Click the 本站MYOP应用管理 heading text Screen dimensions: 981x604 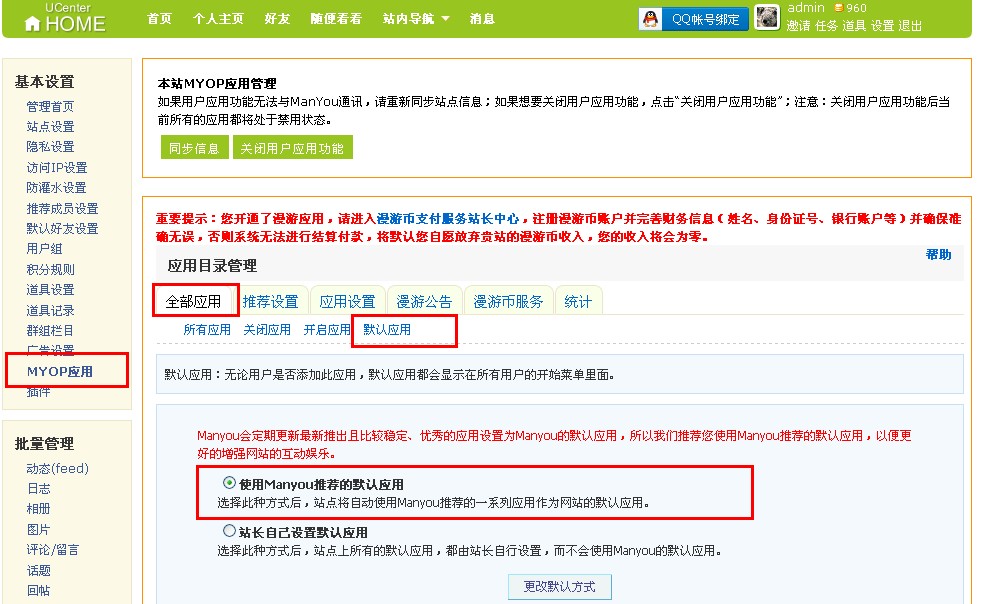click(217, 83)
